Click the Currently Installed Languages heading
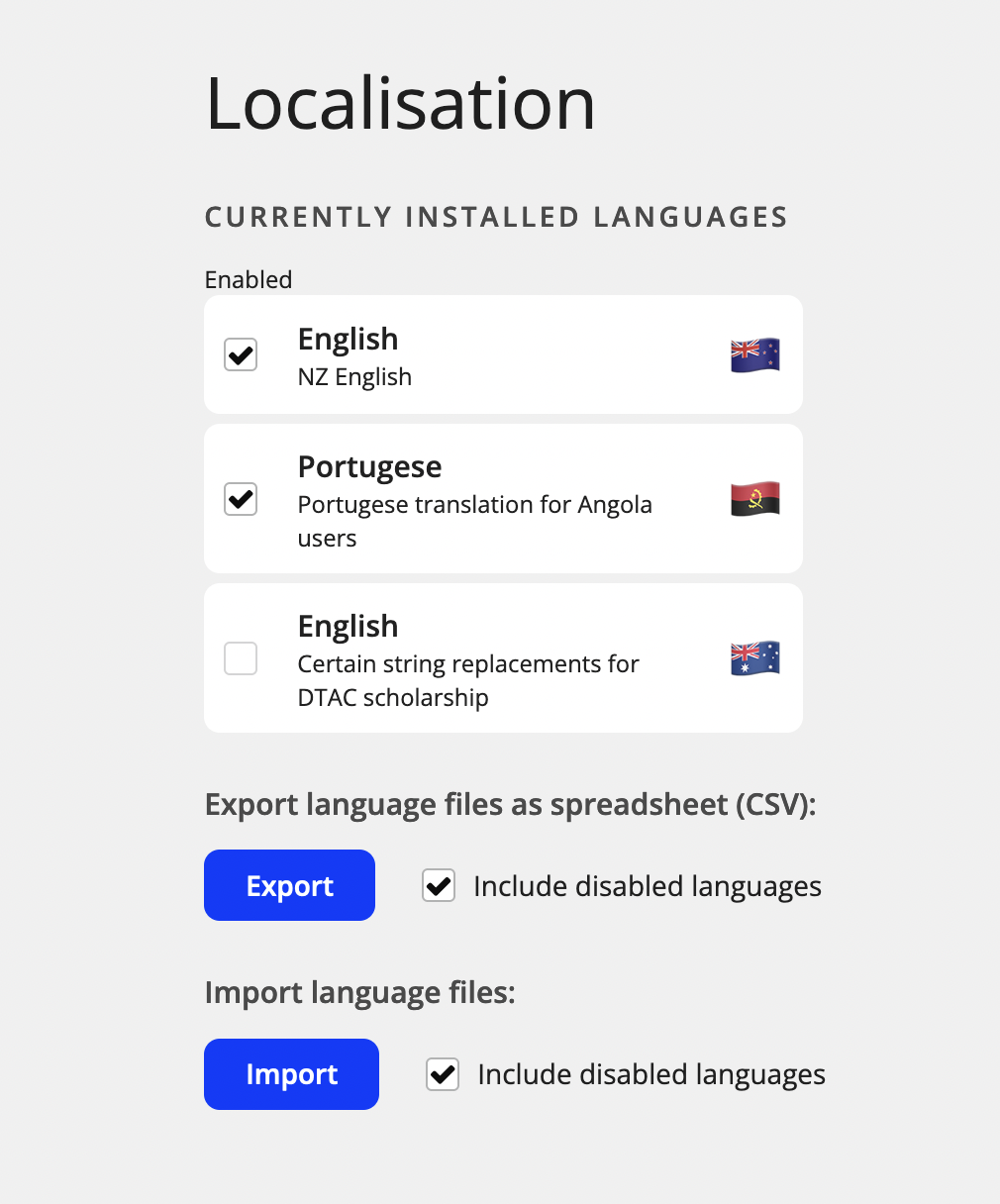Screen dimensions: 1000x1204 click(x=495, y=217)
